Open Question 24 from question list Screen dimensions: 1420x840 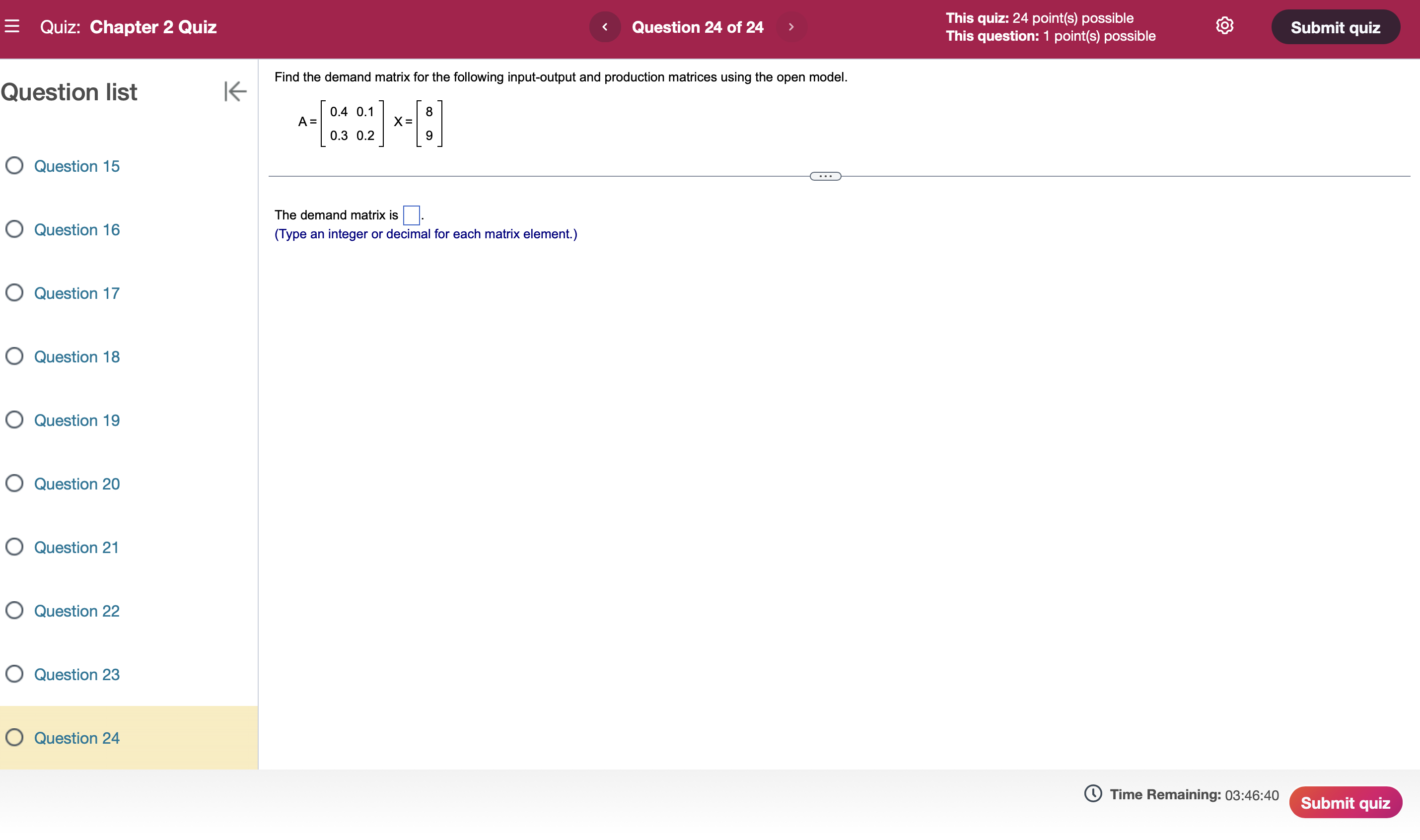tap(76, 738)
